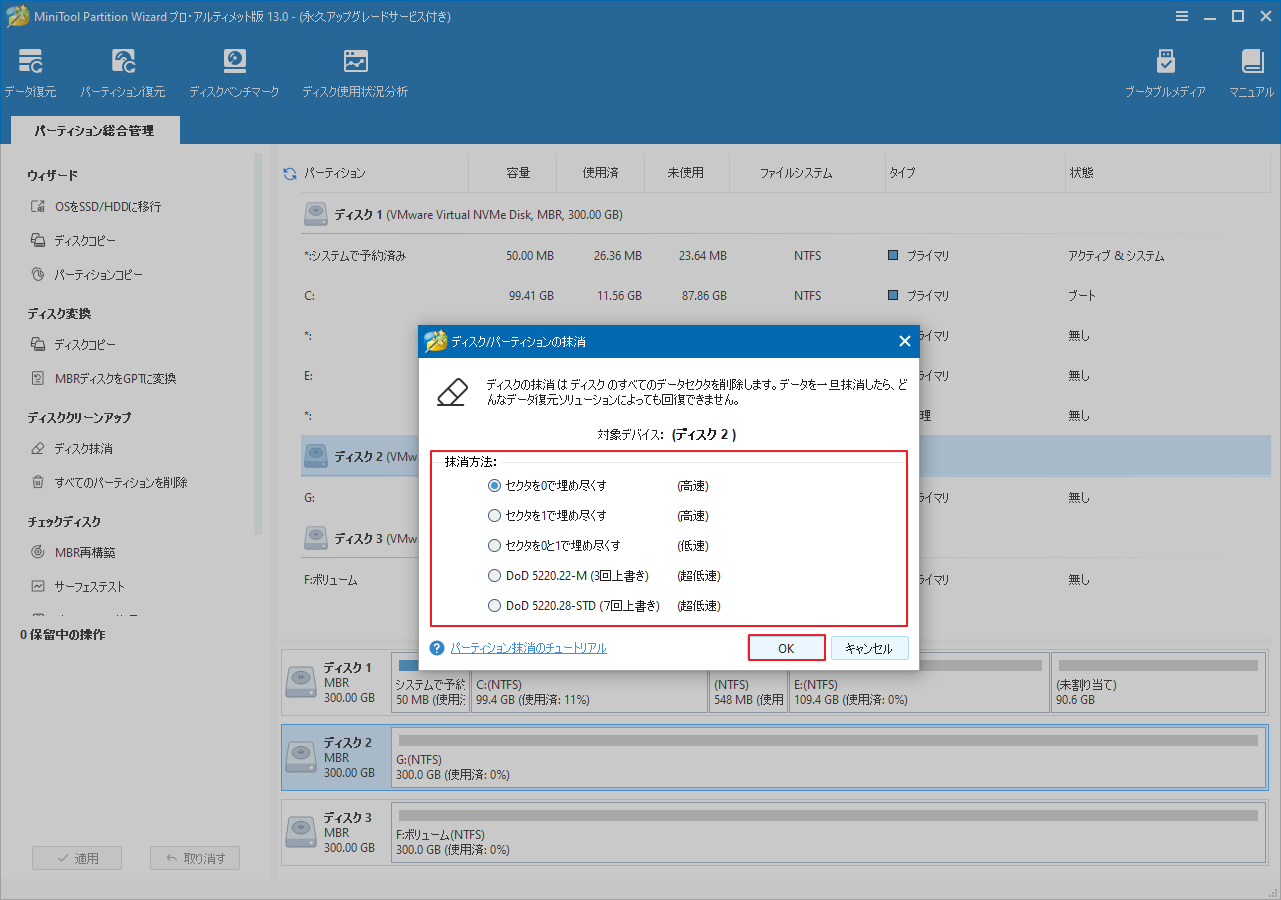Launch ディスクベンチマーク (Disk Benchmark)
Screen dimensions: 1281x900
234,71
